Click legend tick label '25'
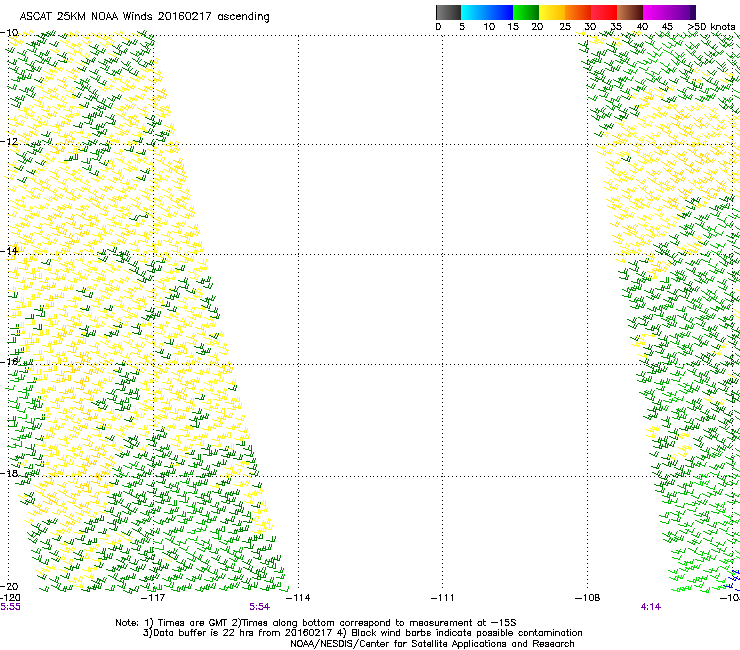740x650 pixels. 565,26
